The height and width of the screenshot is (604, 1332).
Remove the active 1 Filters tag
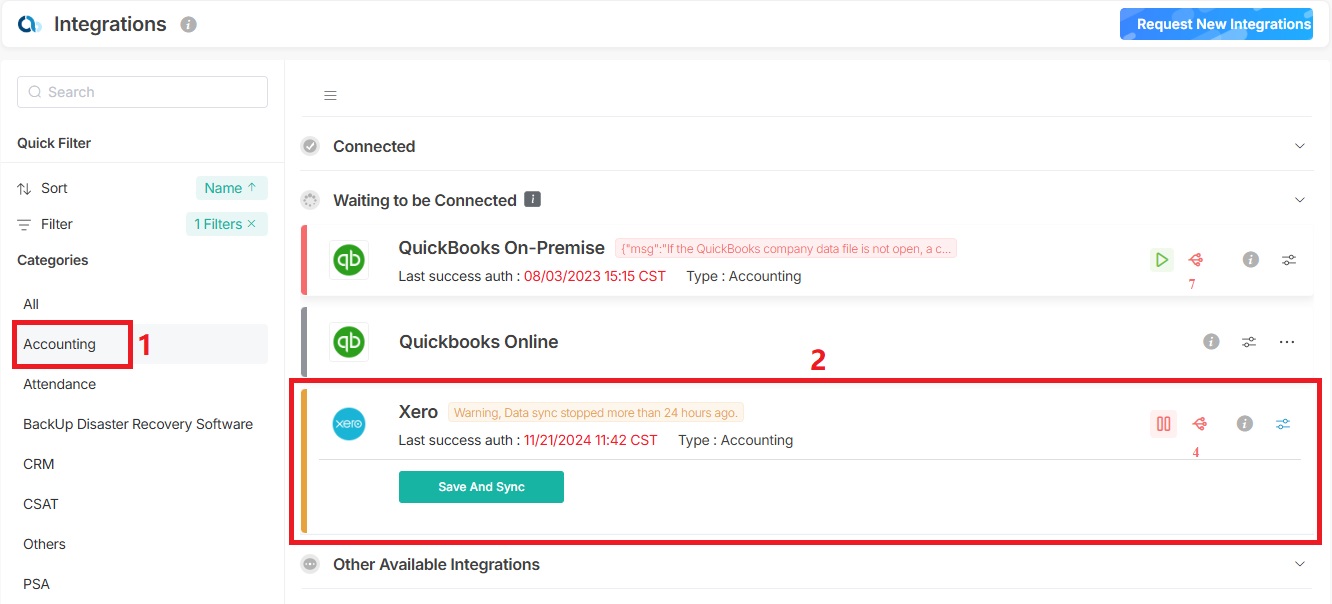point(252,224)
